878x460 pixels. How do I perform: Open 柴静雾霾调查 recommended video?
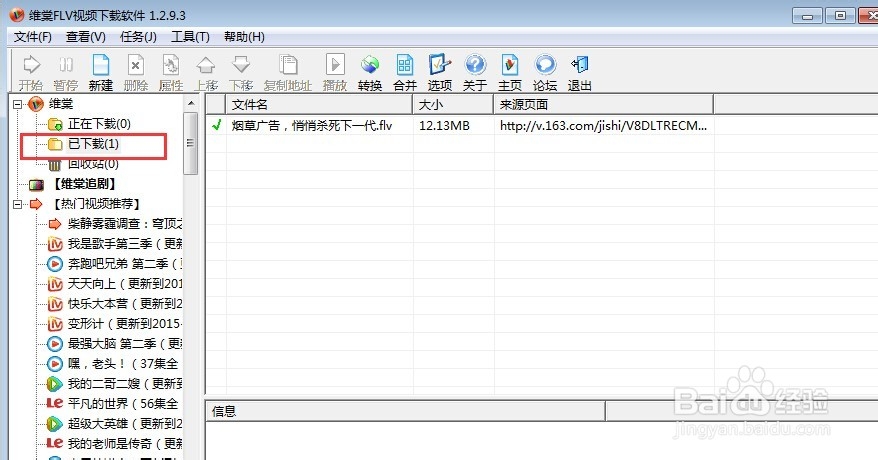(x=125, y=224)
